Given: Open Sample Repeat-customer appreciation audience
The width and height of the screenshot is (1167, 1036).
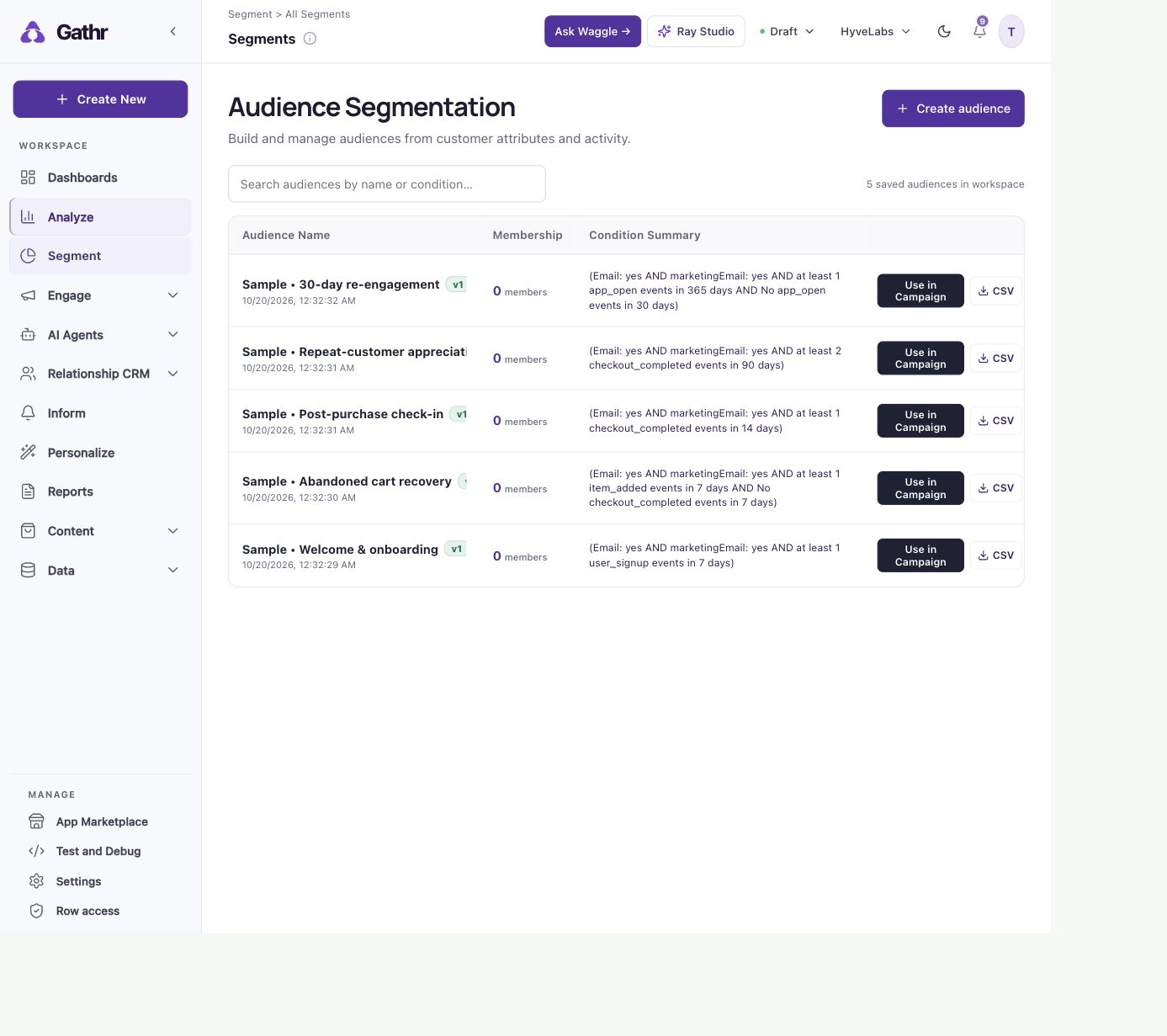Looking at the screenshot, I should (x=354, y=352).
